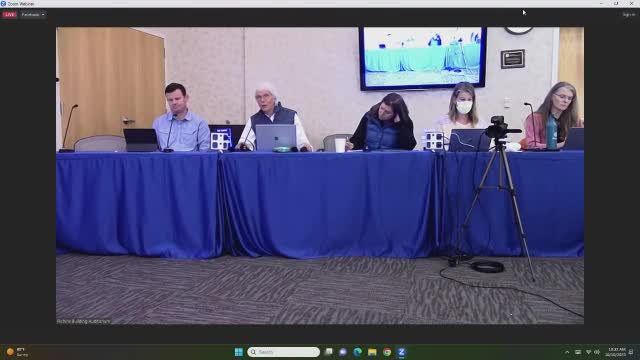Open the Windows Start menu
This screenshot has width=640, height=360.
point(239,352)
